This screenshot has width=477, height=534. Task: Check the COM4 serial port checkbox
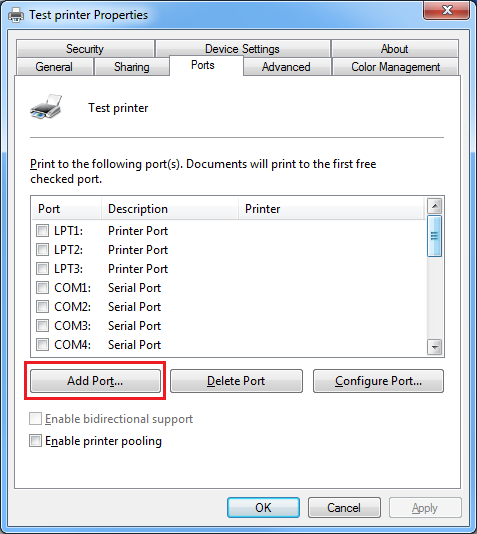(x=42, y=344)
